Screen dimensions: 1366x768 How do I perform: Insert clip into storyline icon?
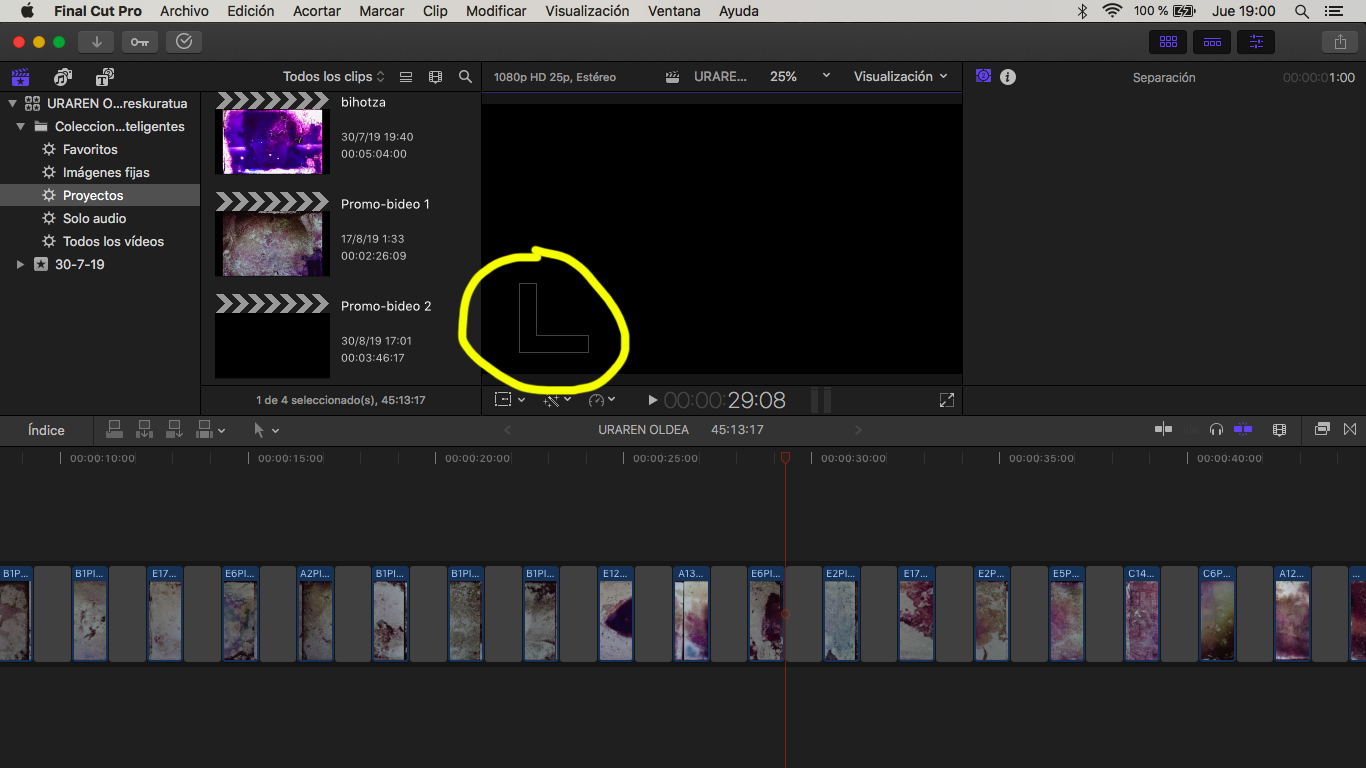point(145,430)
